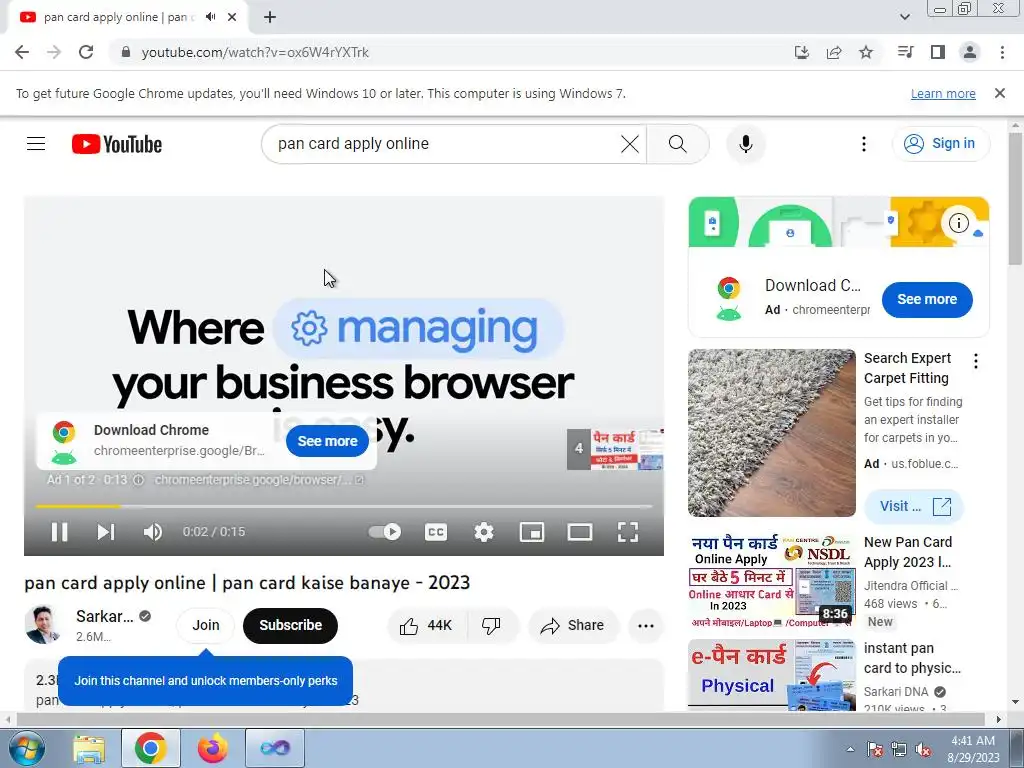Show hidden tray icons arrow

850,749
